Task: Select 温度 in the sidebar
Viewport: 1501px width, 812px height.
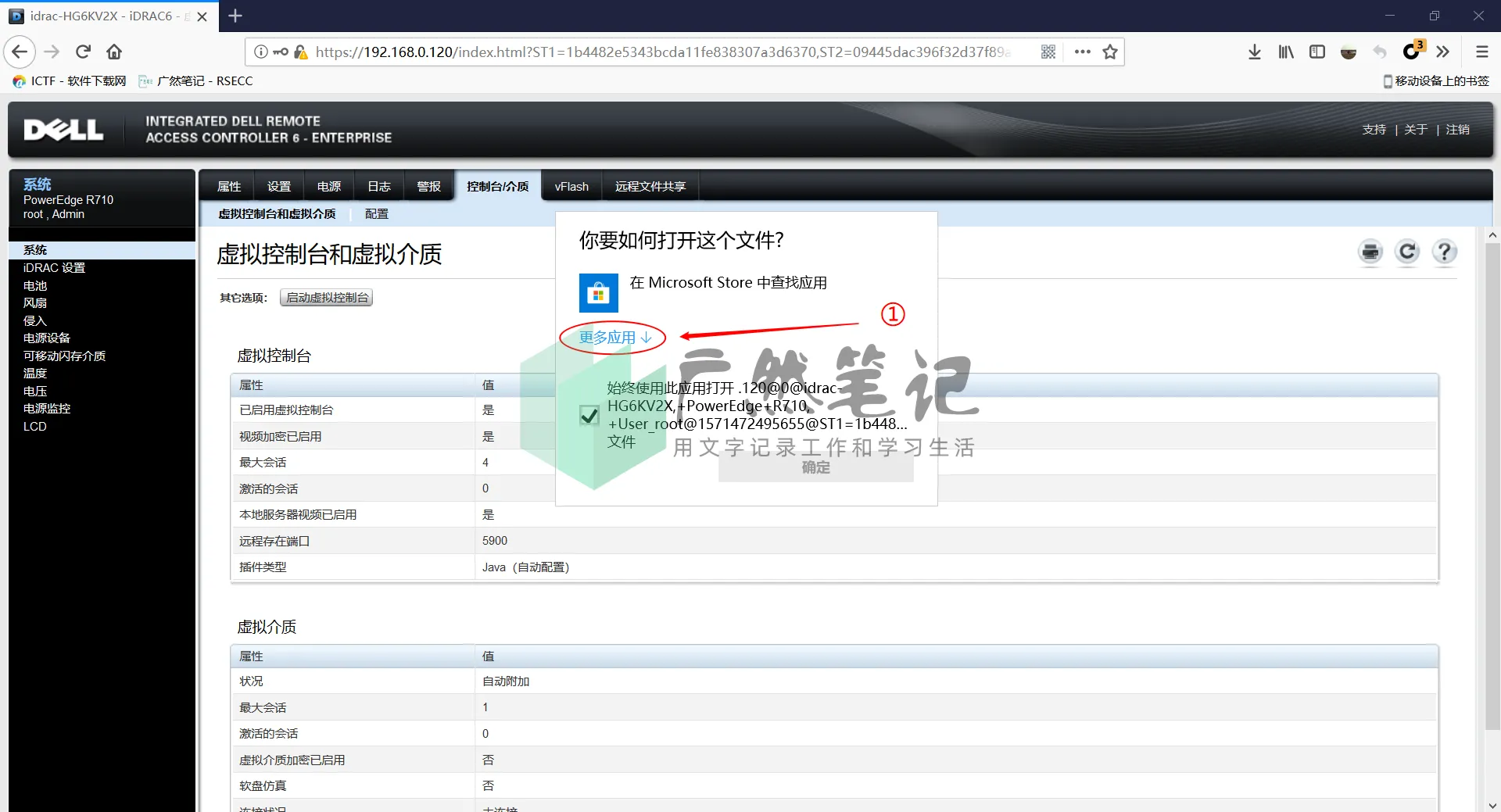Action: coord(35,374)
